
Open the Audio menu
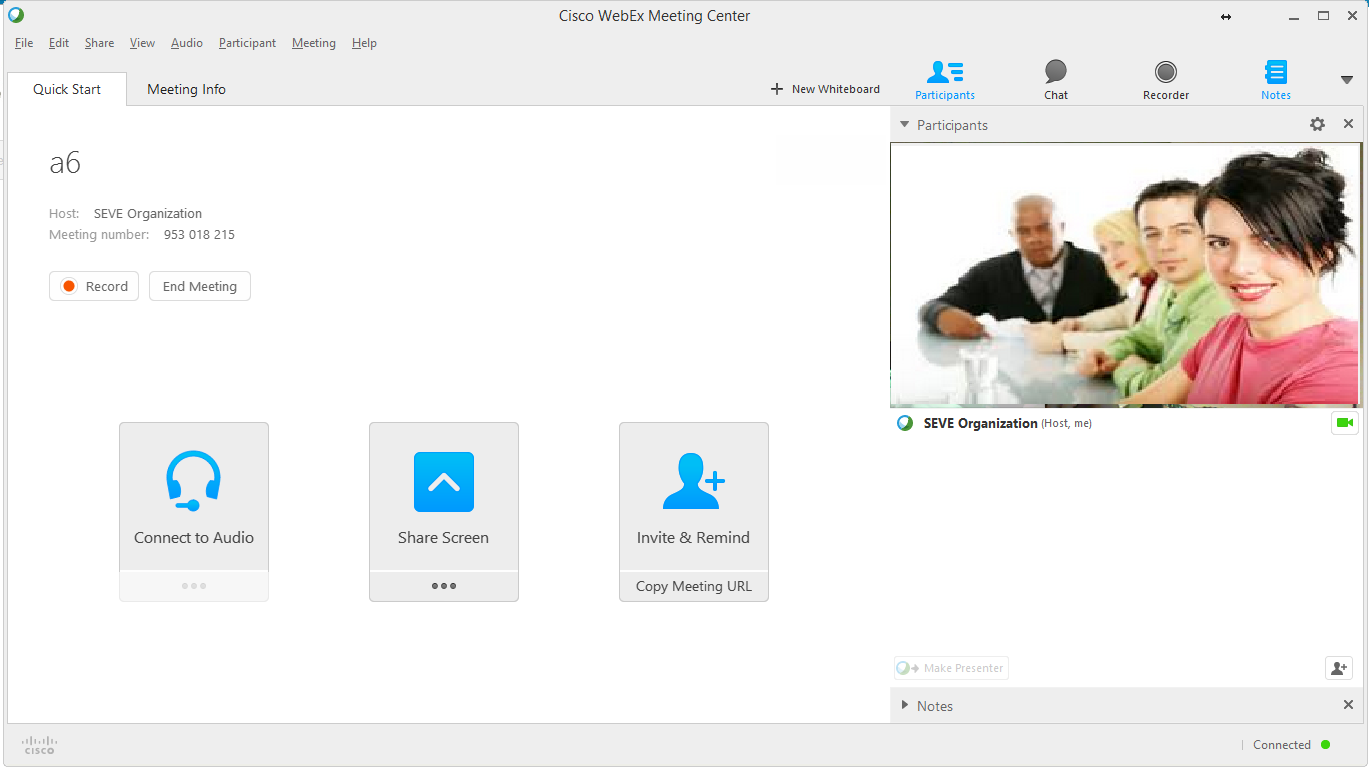[187, 43]
